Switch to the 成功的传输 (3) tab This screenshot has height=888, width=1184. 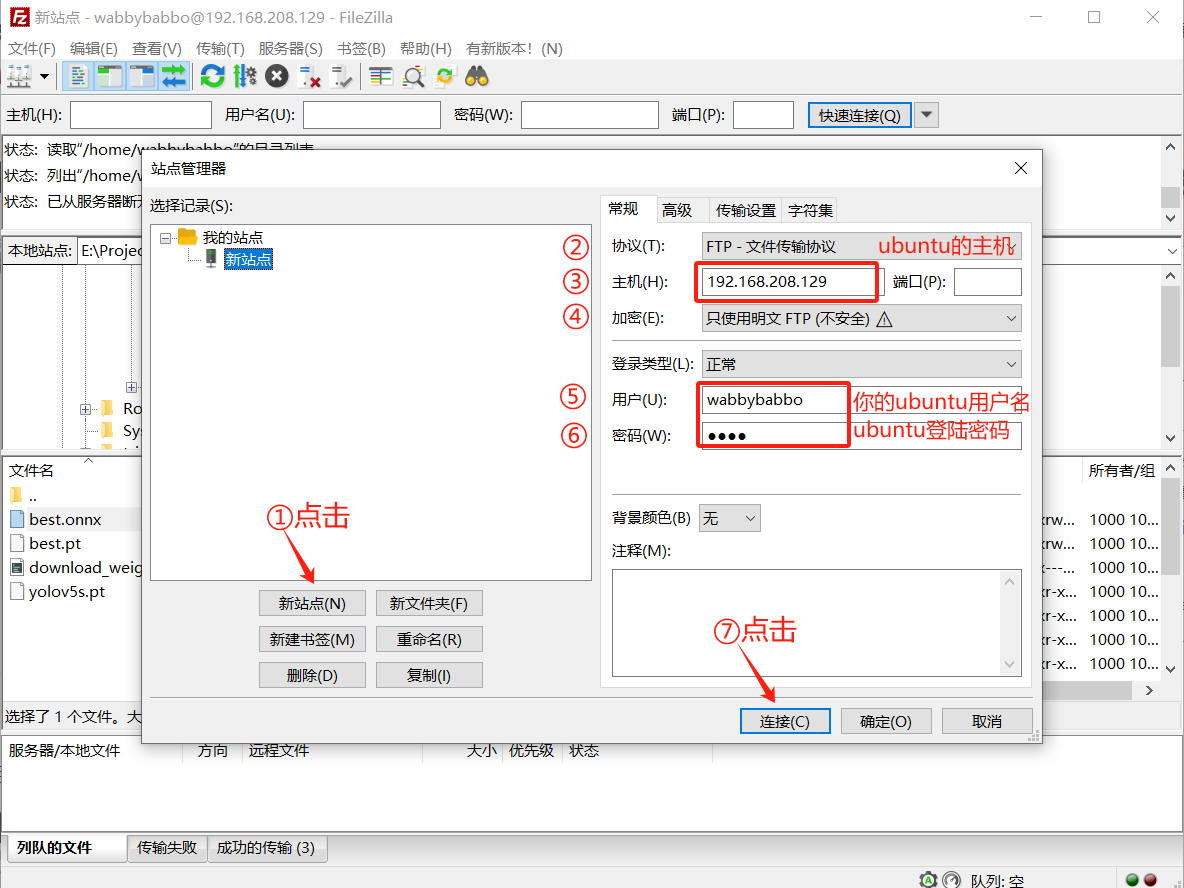click(266, 848)
